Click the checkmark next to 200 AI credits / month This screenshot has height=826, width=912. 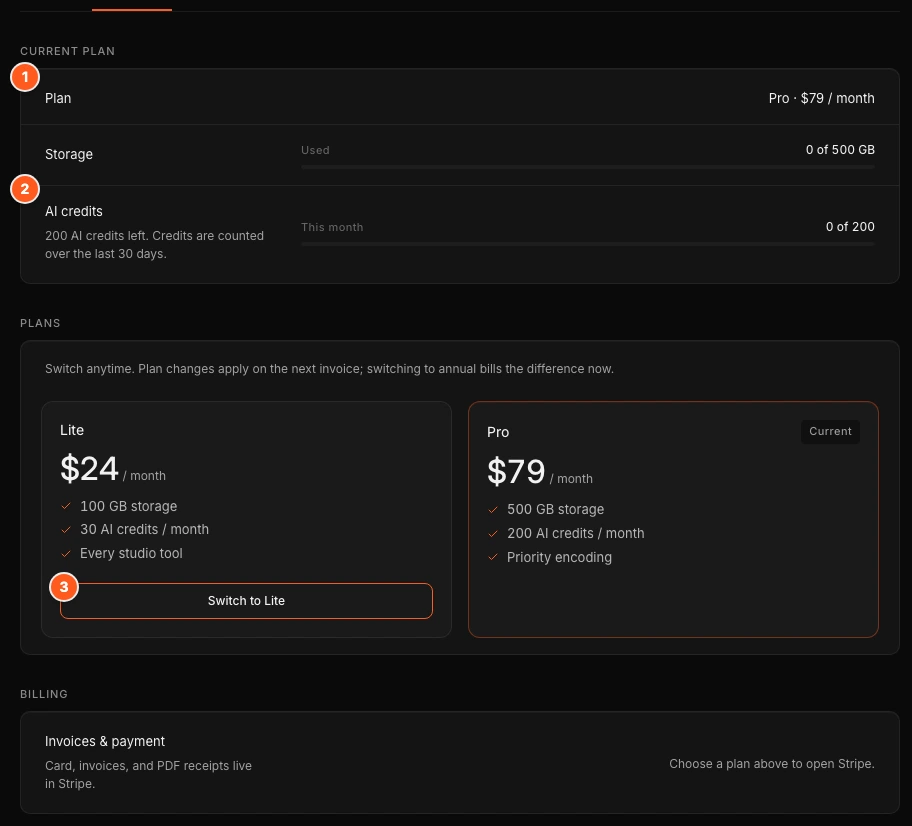coord(493,533)
